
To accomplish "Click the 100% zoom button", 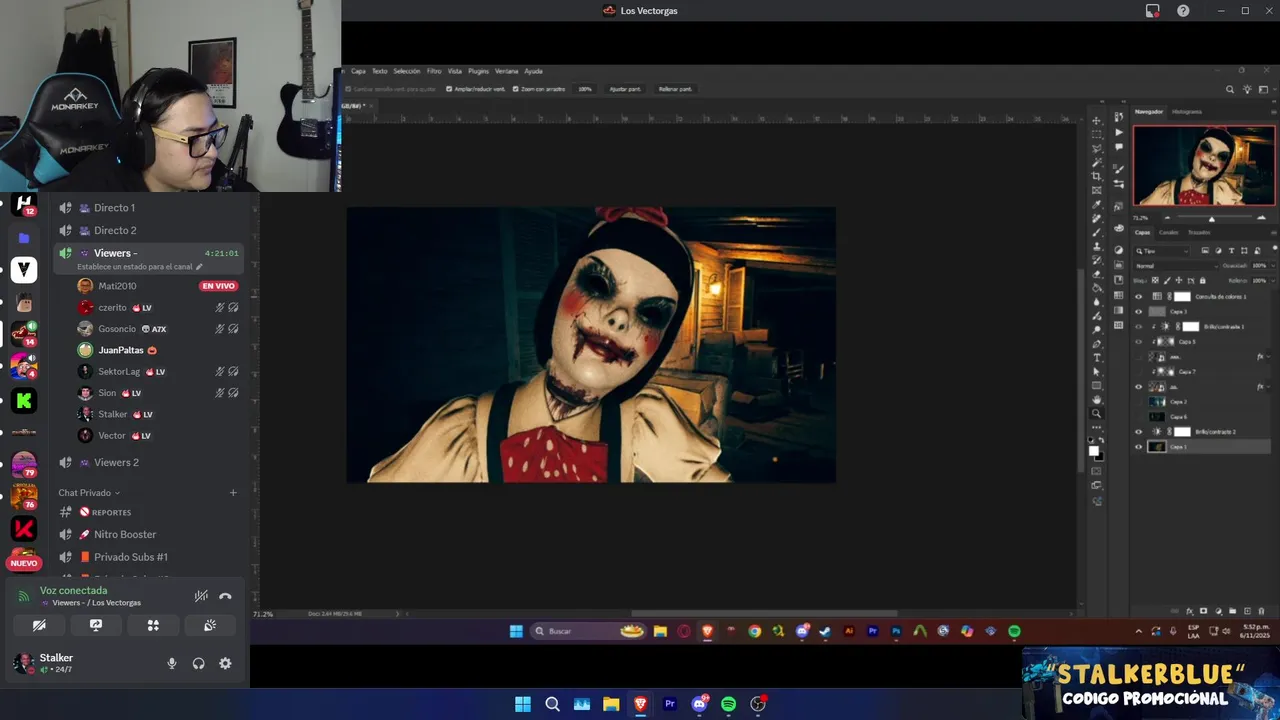I will (x=585, y=89).
